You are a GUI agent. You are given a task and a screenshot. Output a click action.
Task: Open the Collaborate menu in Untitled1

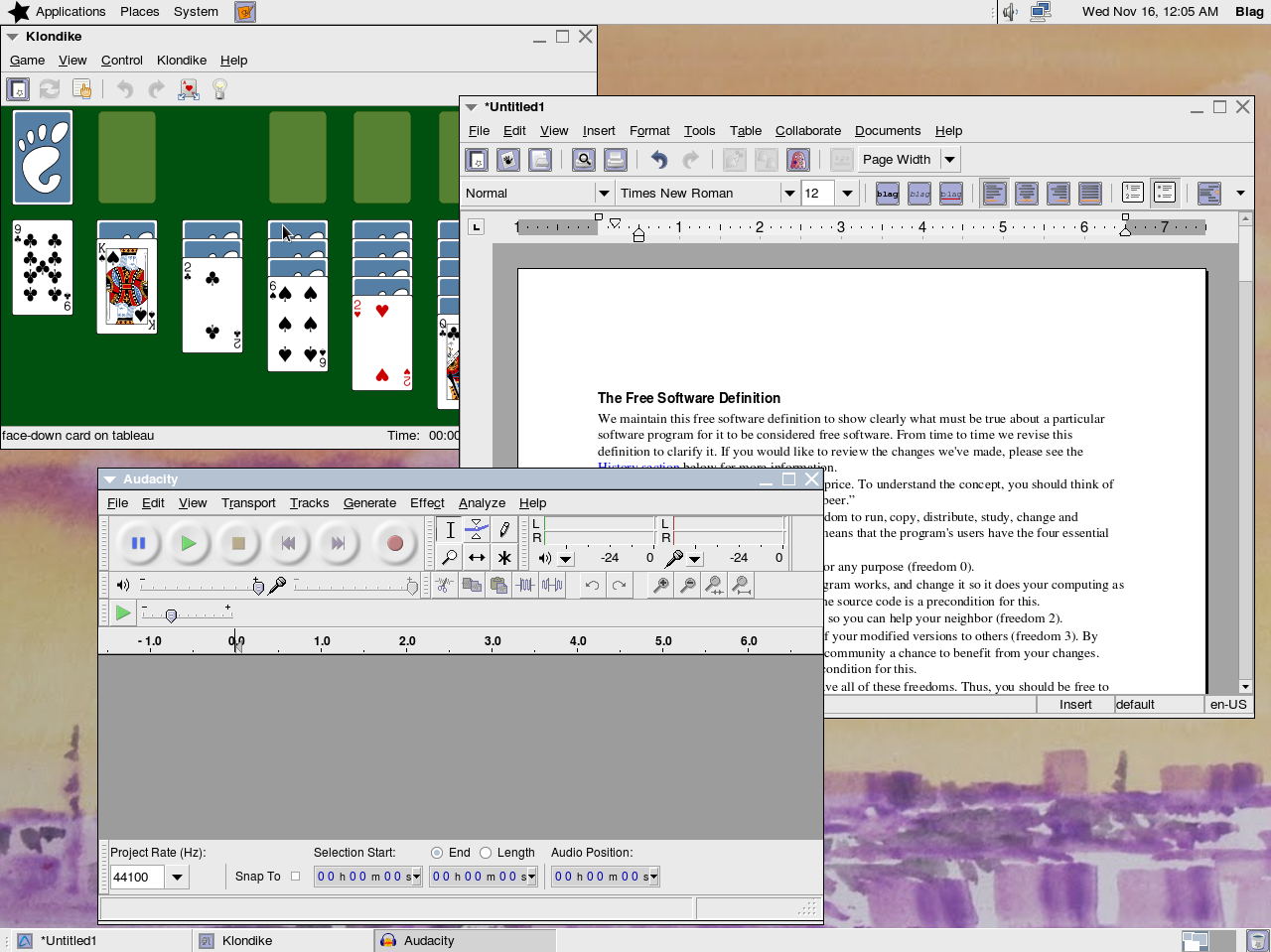[x=808, y=131]
